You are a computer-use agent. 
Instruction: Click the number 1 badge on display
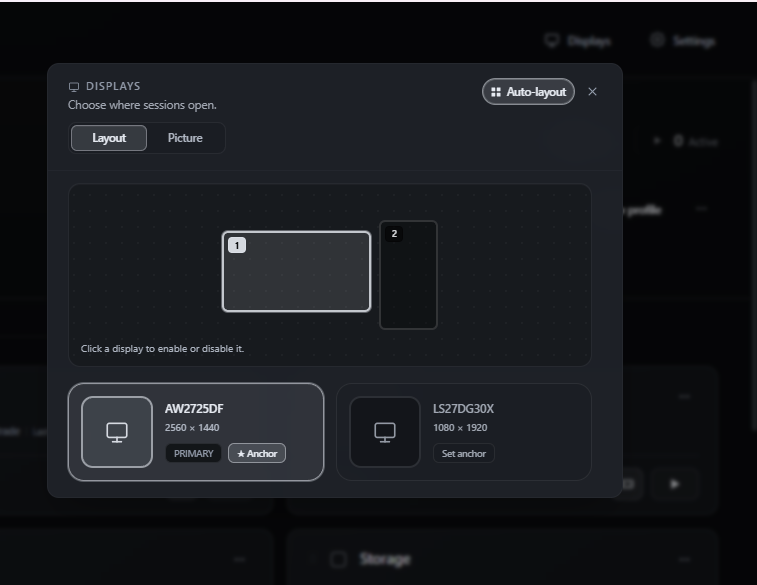[237, 245]
